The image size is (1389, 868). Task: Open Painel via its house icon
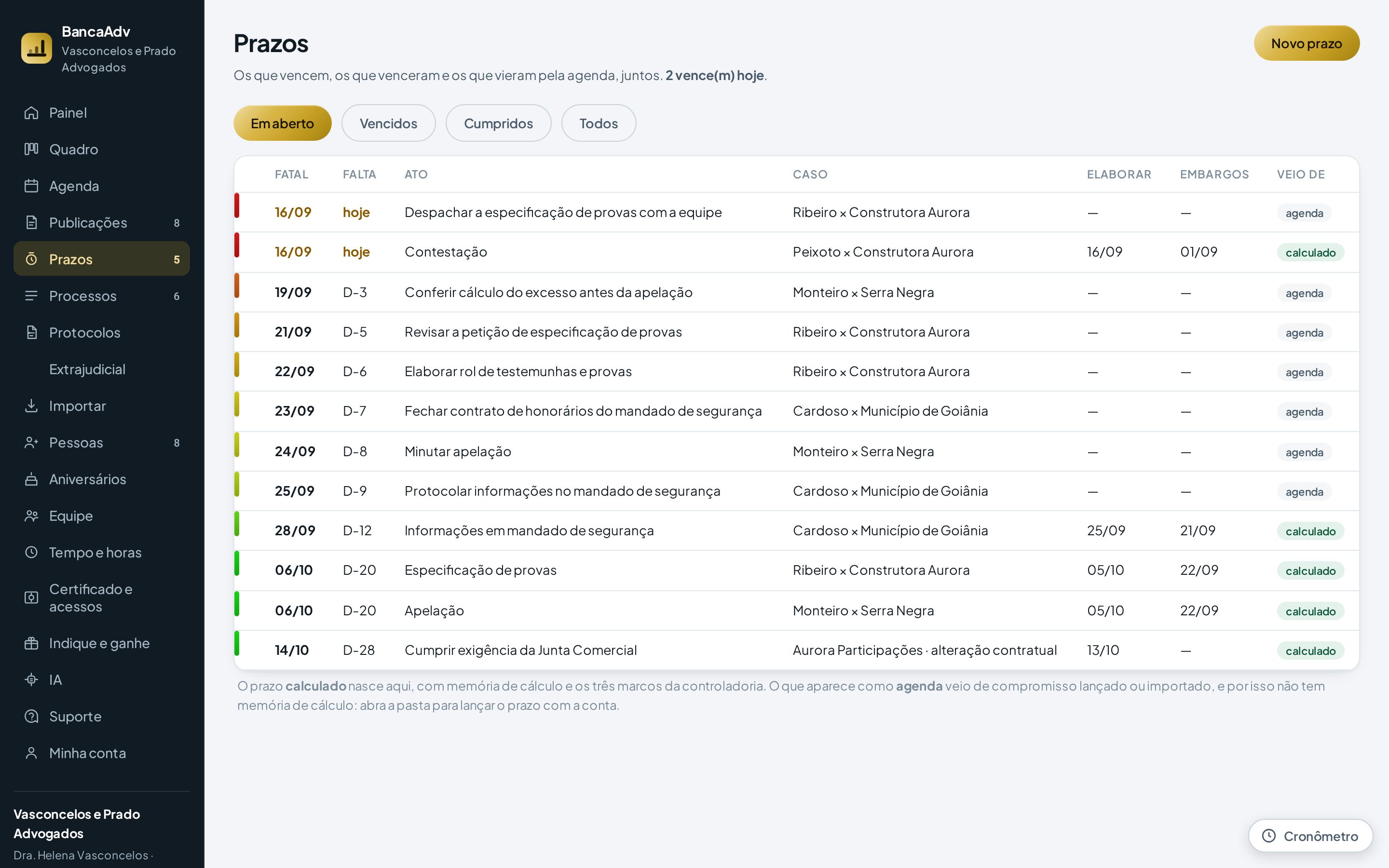click(31, 112)
